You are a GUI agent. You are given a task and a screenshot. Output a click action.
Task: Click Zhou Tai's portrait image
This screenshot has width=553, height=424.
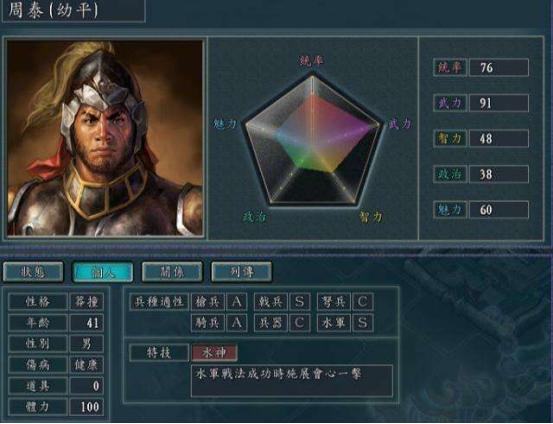click(105, 138)
